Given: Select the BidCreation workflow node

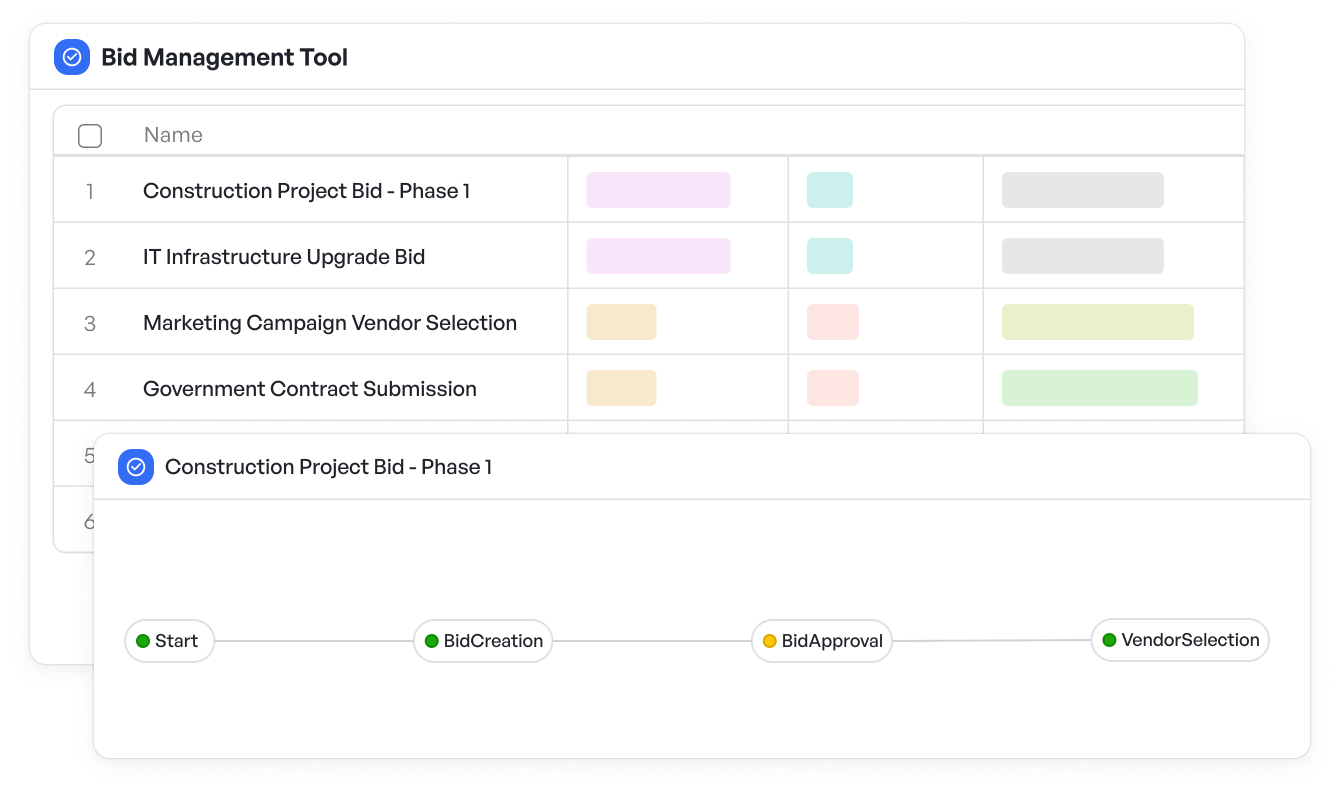Looking at the screenshot, I should tap(483, 641).
